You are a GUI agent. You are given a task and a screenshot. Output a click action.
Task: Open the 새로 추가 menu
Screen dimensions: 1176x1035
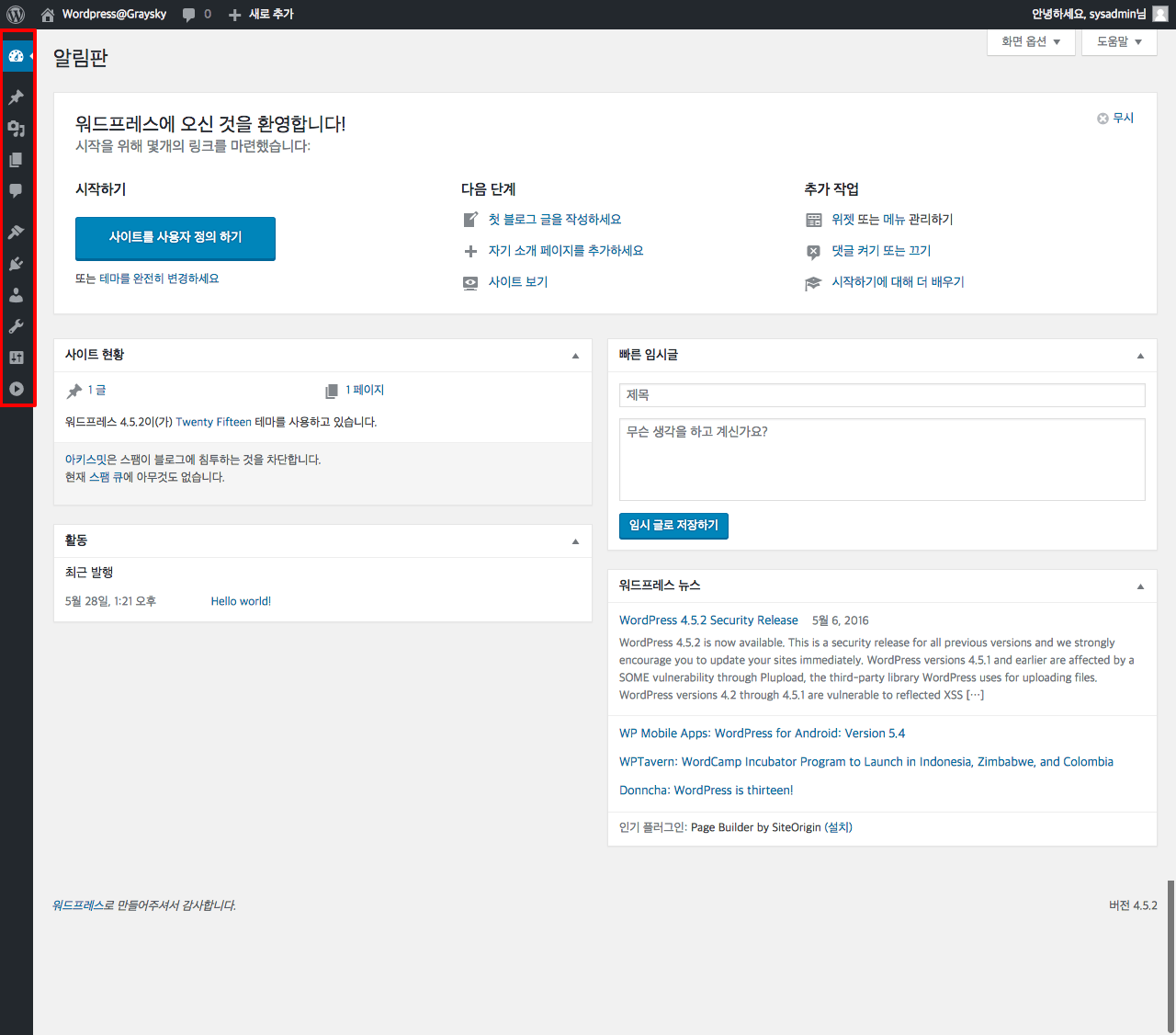(x=261, y=14)
